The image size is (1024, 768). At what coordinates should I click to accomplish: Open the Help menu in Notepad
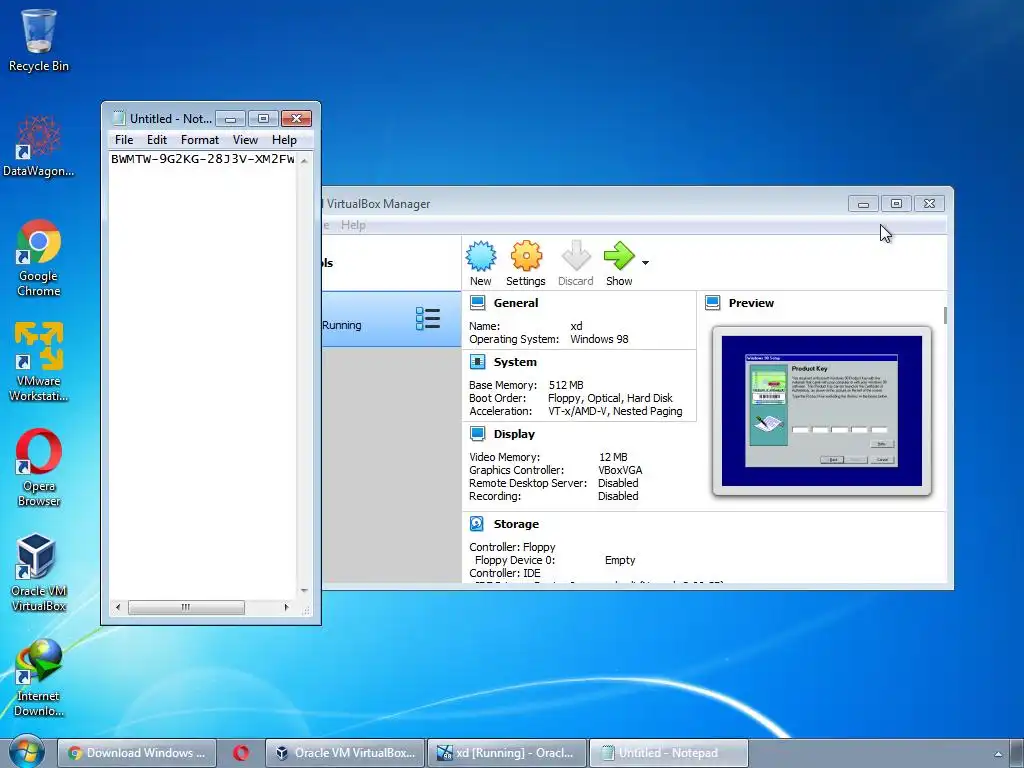point(284,140)
